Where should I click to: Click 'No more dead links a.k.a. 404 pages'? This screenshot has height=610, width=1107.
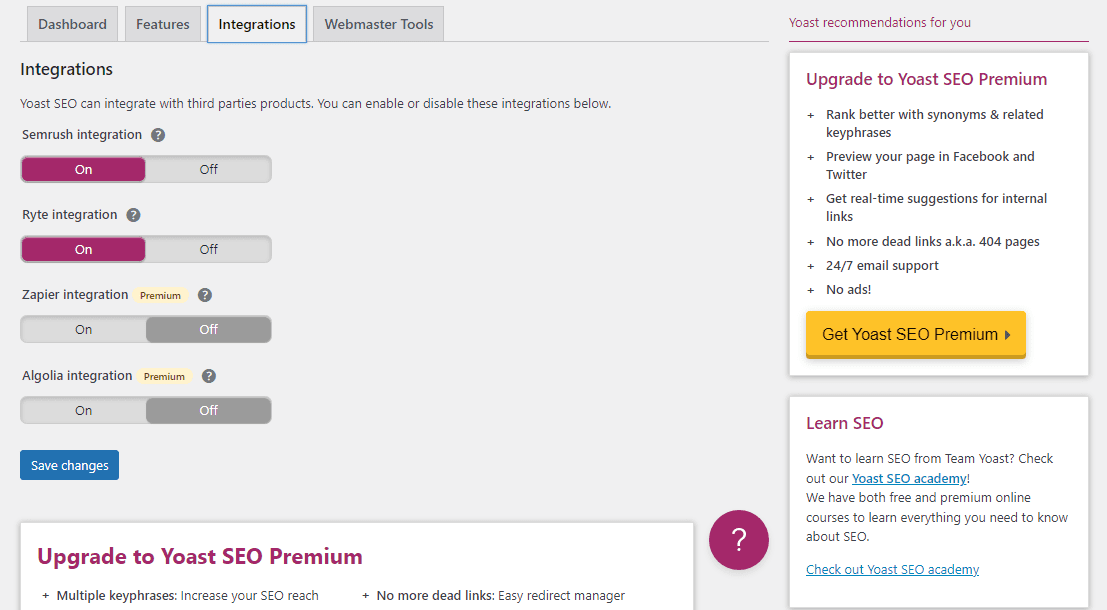click(933, 241)
